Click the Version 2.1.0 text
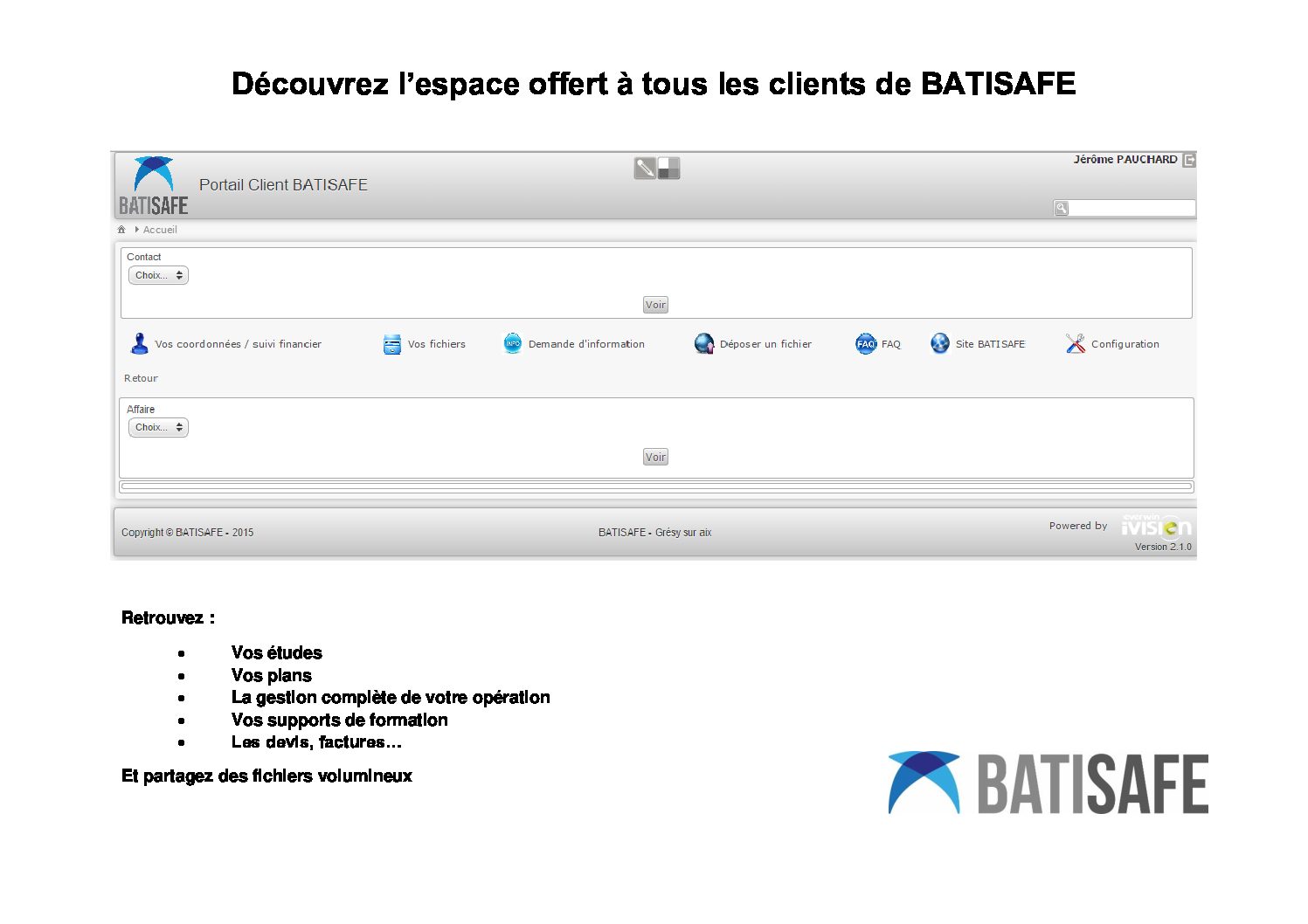The width and height of the screenshot is (1308, 924). (1163, 547)
